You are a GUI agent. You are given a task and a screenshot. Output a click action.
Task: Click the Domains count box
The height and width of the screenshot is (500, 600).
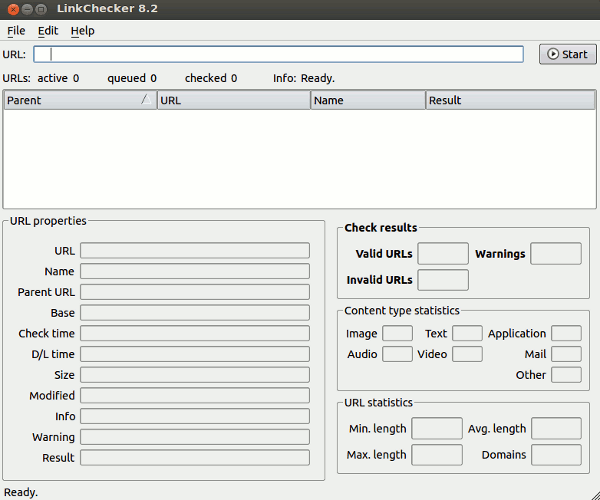point(556,455)
